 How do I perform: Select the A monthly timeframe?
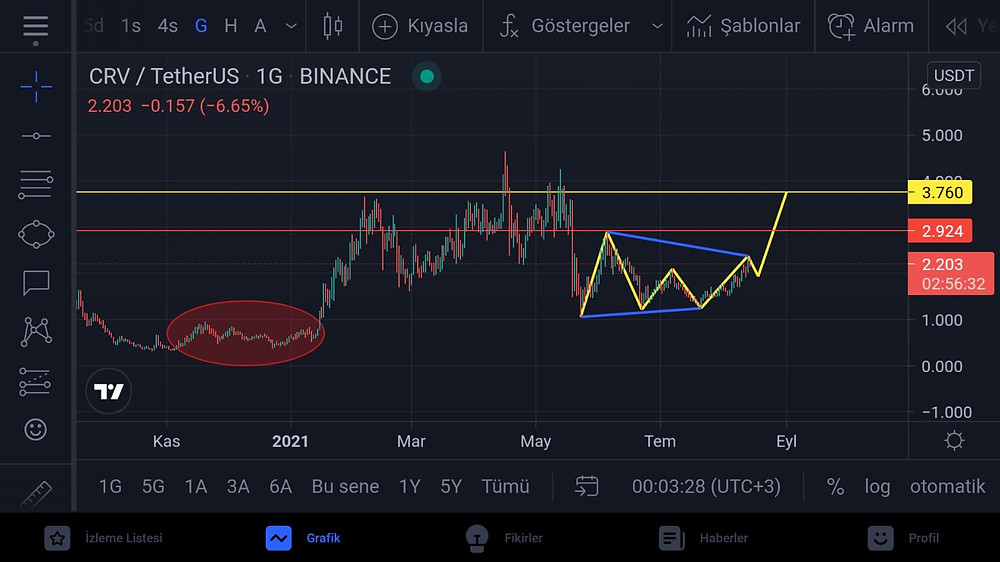click(x=260, y=26)
